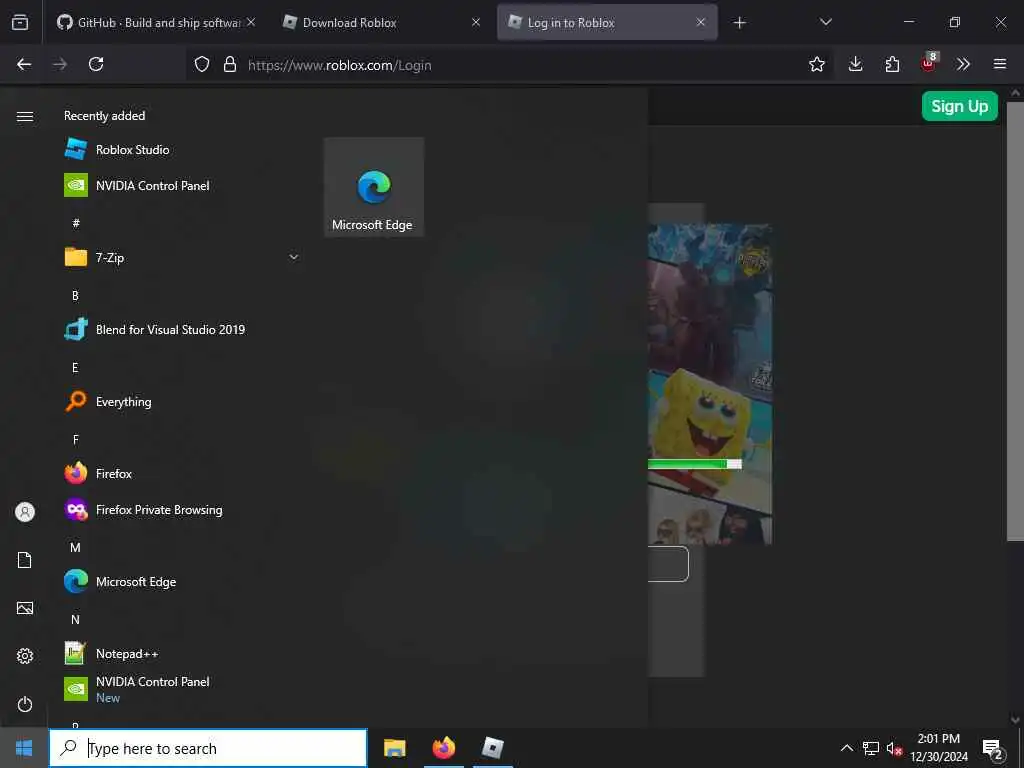Viewport: 1024px width, 768px height.
Task: Show more tools overflow chevron
Action: coord(963,64)
